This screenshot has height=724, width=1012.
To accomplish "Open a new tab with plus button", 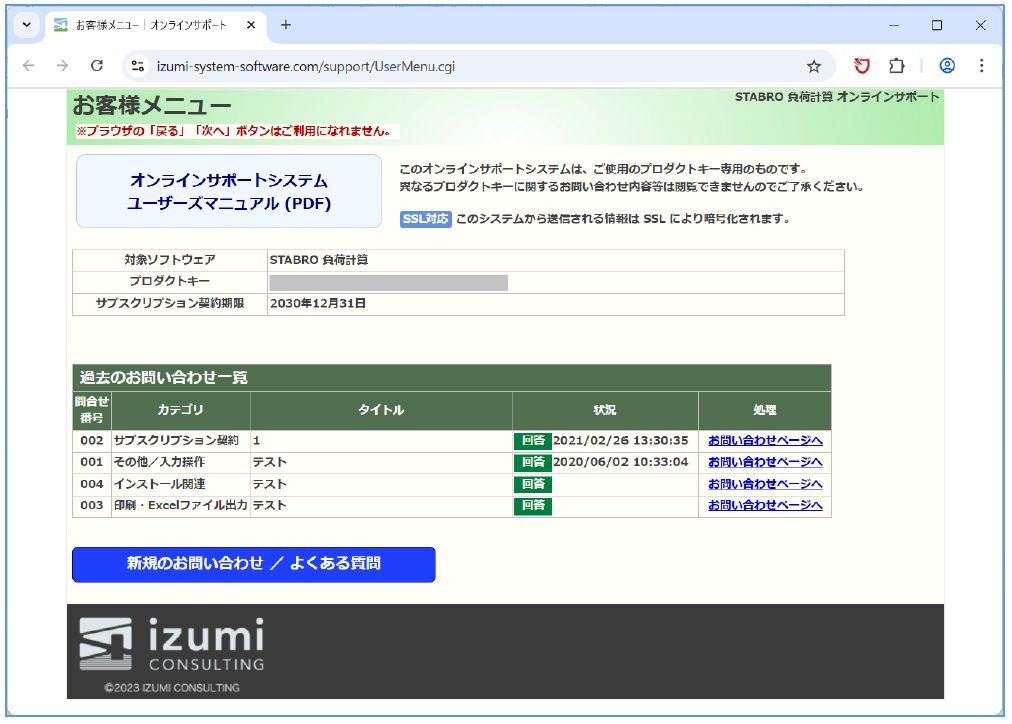I will [x=286, y=25].
